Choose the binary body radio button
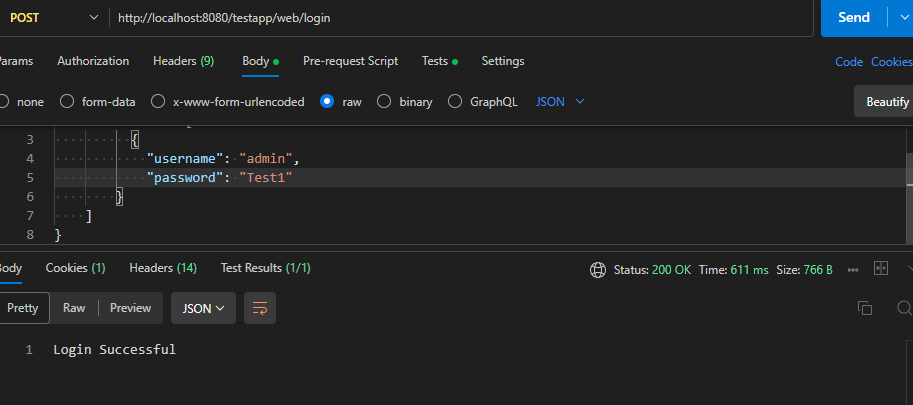This screenshot has width=913, height=405. click(x=384, y=101)
